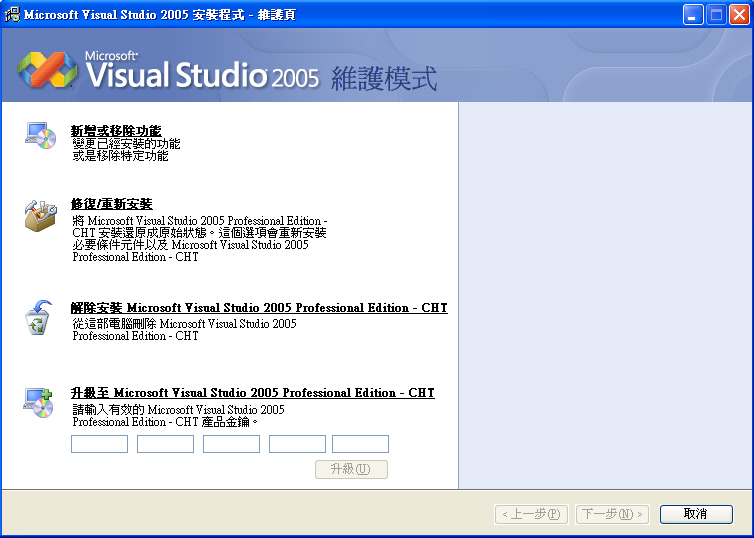754x538 pixels.
Task: Click the toolbox icon beside 修復/重新安裝
Action: pos(41,216)
